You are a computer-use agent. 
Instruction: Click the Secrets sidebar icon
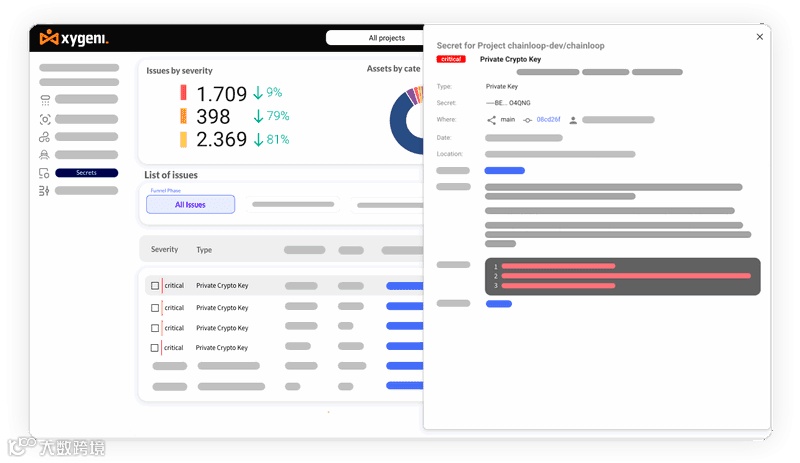tap(44, 174)
